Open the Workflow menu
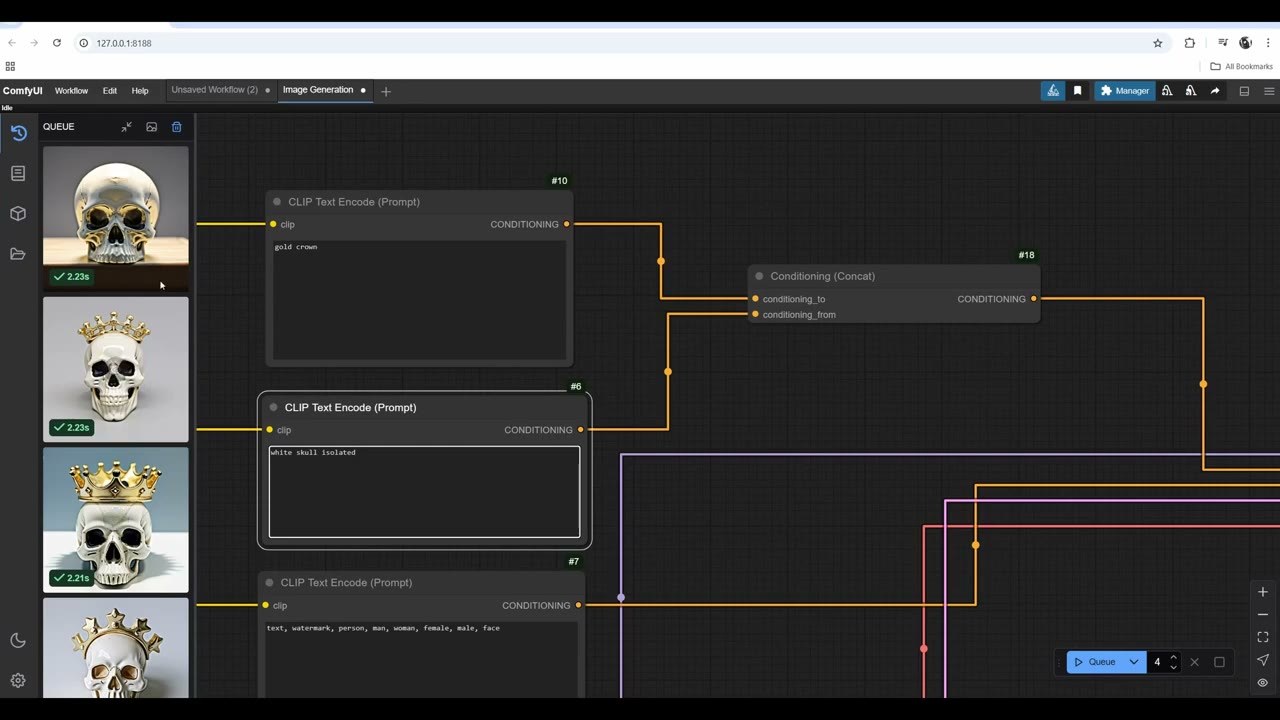 71,91
